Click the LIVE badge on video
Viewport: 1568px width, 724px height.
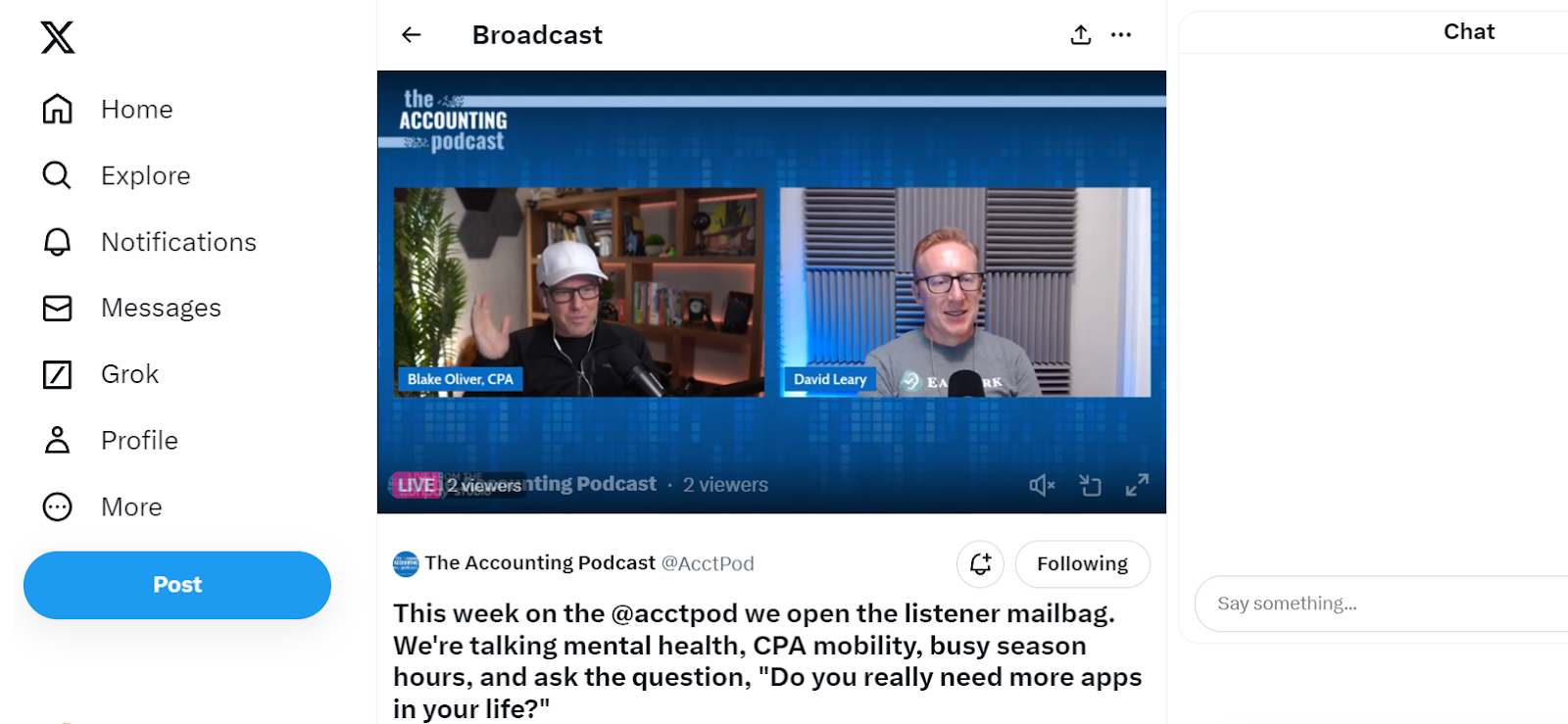[x=416, y=485]
